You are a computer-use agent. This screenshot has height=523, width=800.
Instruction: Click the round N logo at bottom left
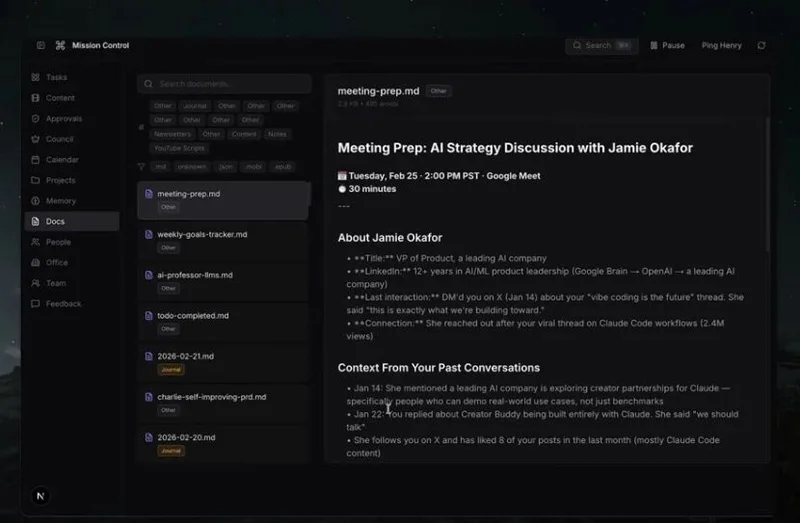40,496
